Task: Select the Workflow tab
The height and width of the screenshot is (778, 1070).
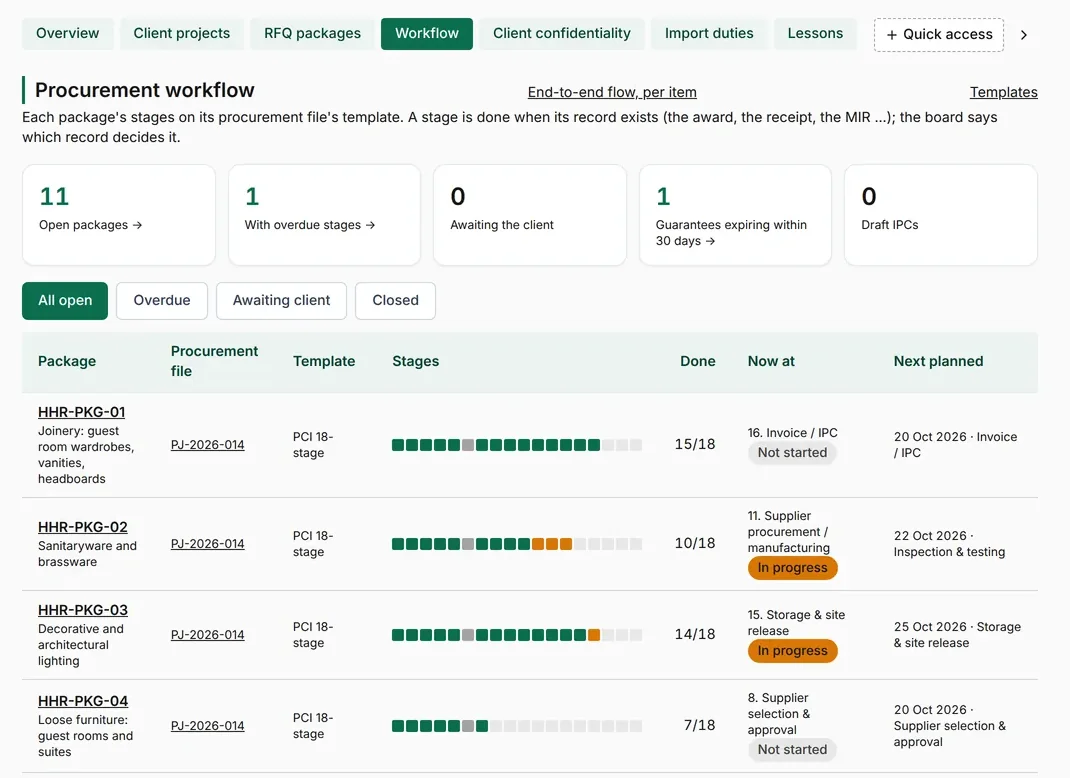Action: pyautogui.click(x=426, y=33)
